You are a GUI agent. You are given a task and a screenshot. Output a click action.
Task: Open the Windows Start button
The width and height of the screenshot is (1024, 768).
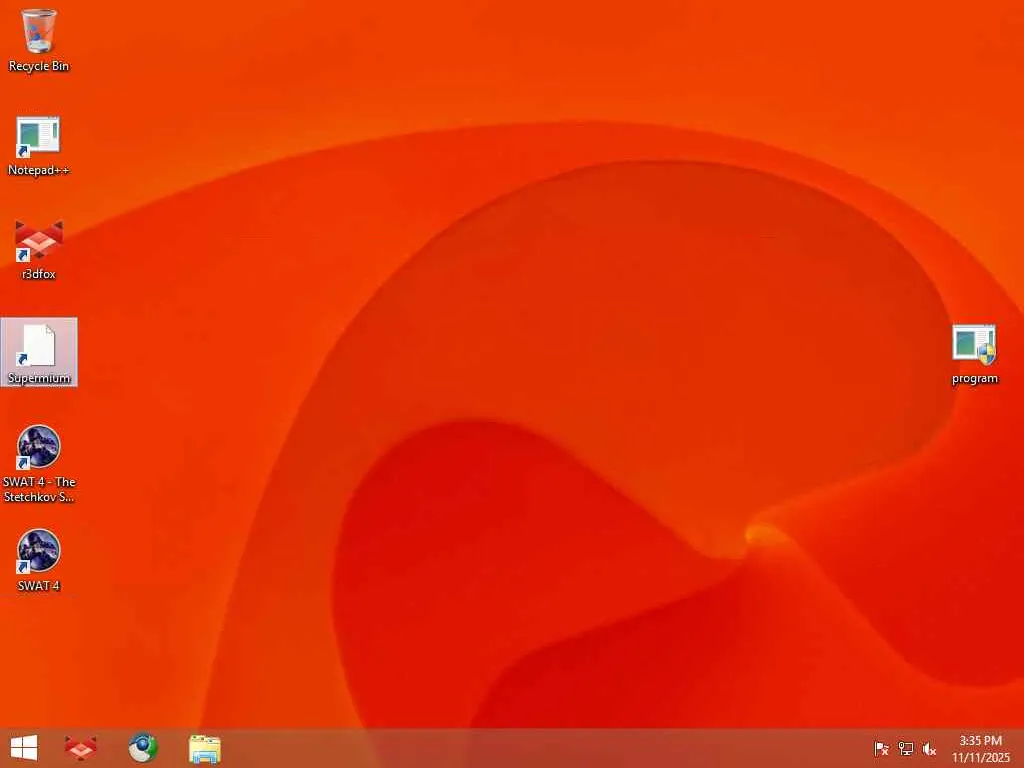pyautogui.click(x=24, y=748)
